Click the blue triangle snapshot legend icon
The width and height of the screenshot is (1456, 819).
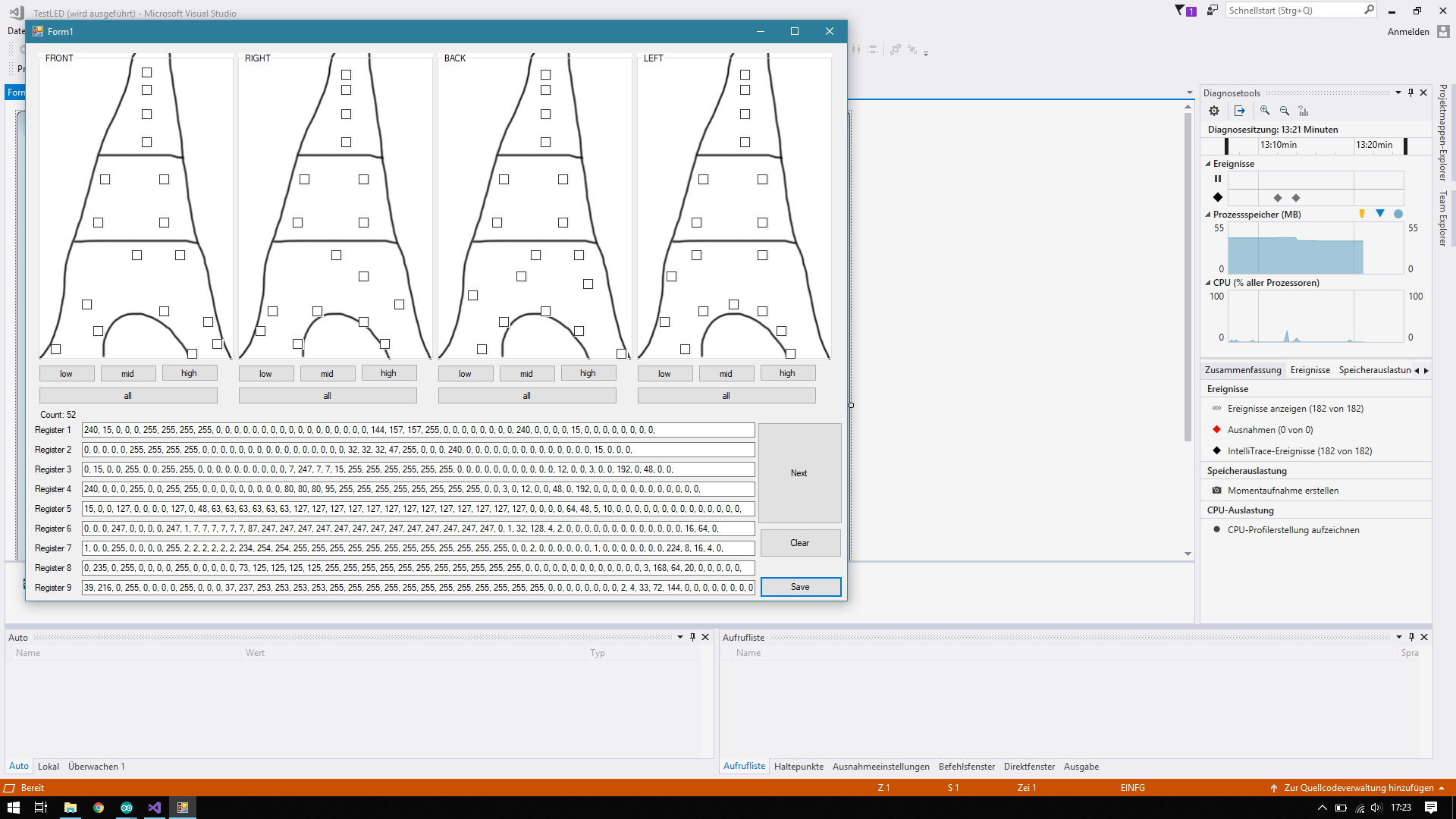[1380, 214]
